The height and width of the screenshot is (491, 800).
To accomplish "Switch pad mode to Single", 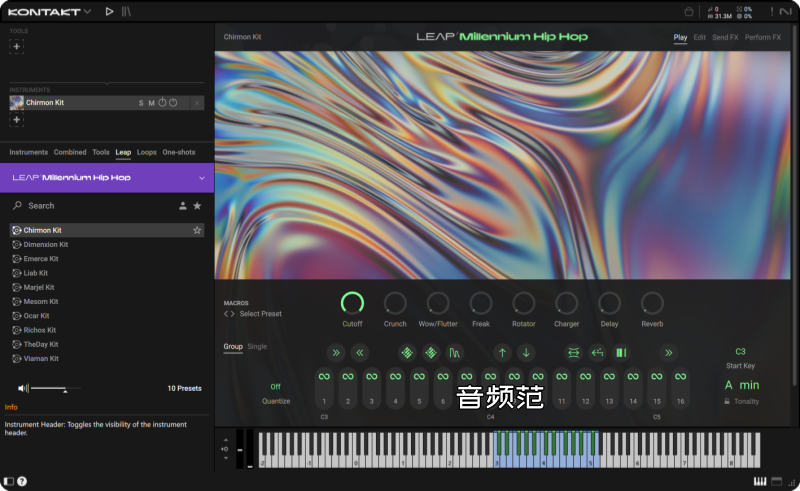I will click(x=257, y=346).
